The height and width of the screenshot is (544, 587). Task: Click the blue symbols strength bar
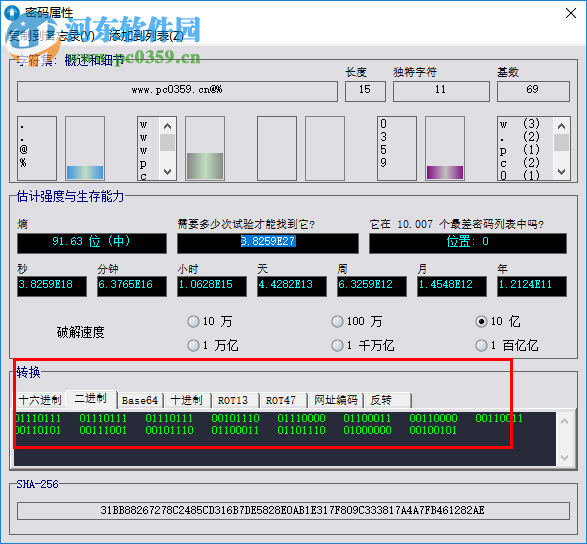85,172
